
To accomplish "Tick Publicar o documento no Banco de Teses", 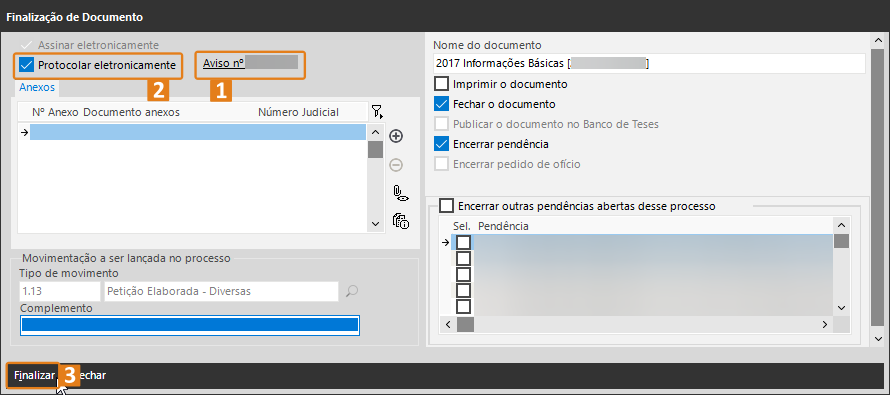I will [x=442, y=124].
